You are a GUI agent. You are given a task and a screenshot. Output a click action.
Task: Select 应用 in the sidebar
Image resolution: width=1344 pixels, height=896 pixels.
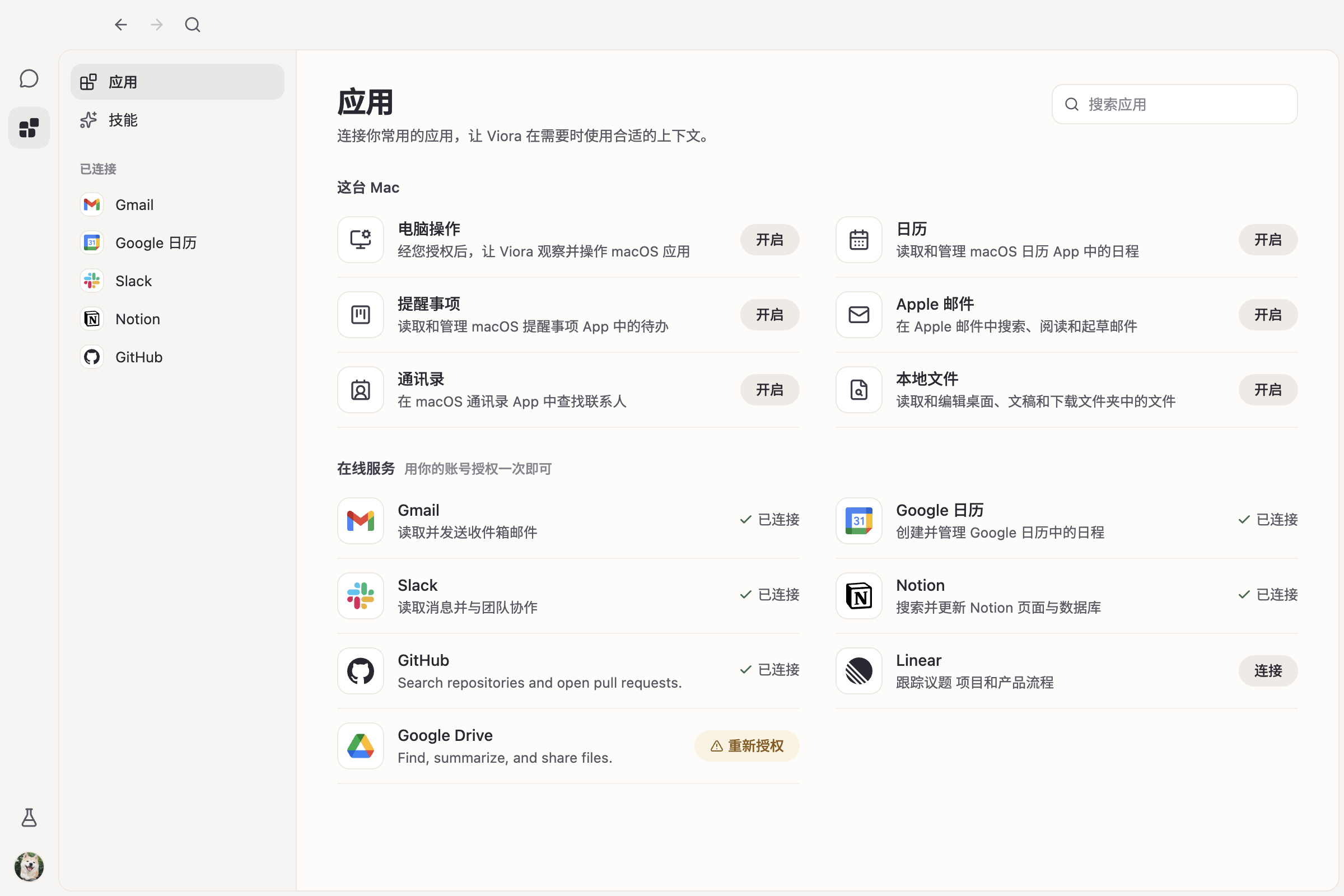point(177,82)
